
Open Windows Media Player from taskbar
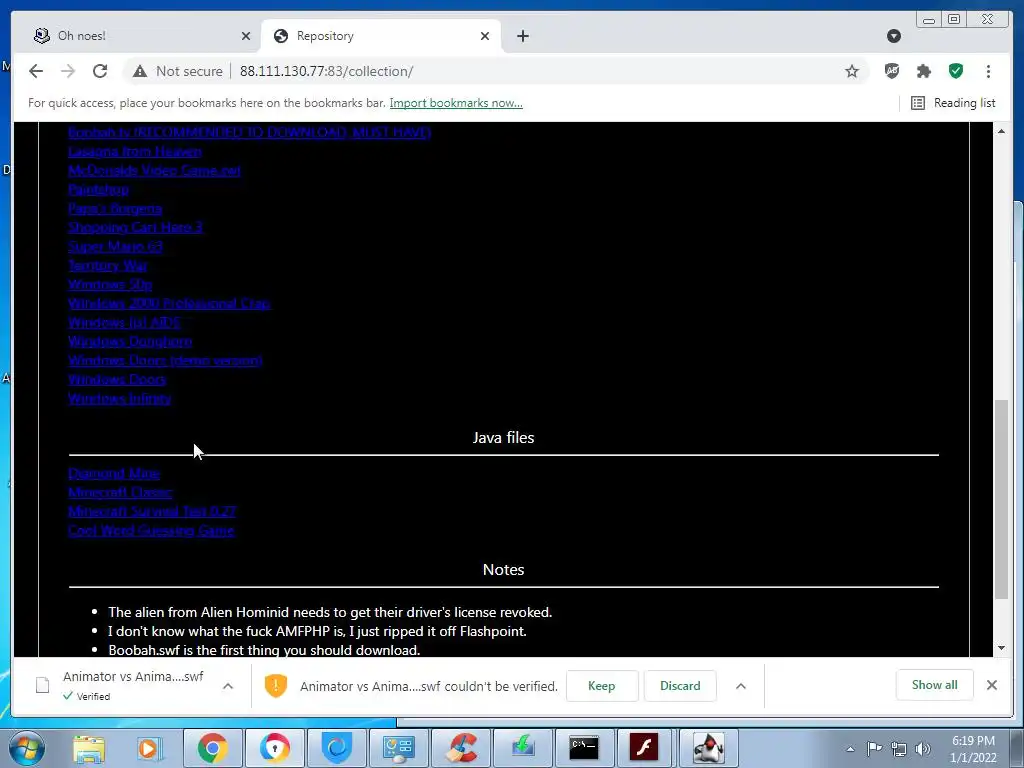pos(149,748)
